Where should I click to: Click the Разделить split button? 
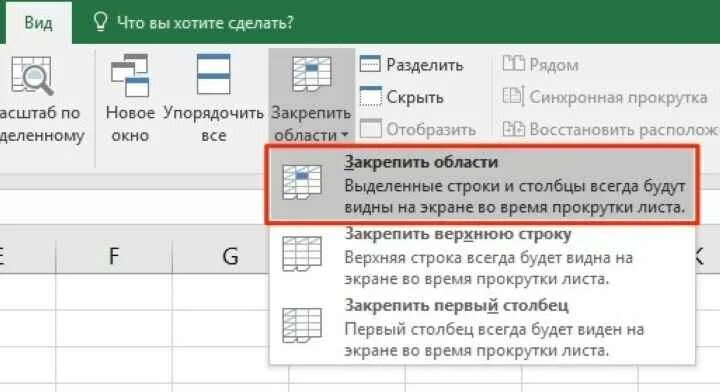(411, 65)
